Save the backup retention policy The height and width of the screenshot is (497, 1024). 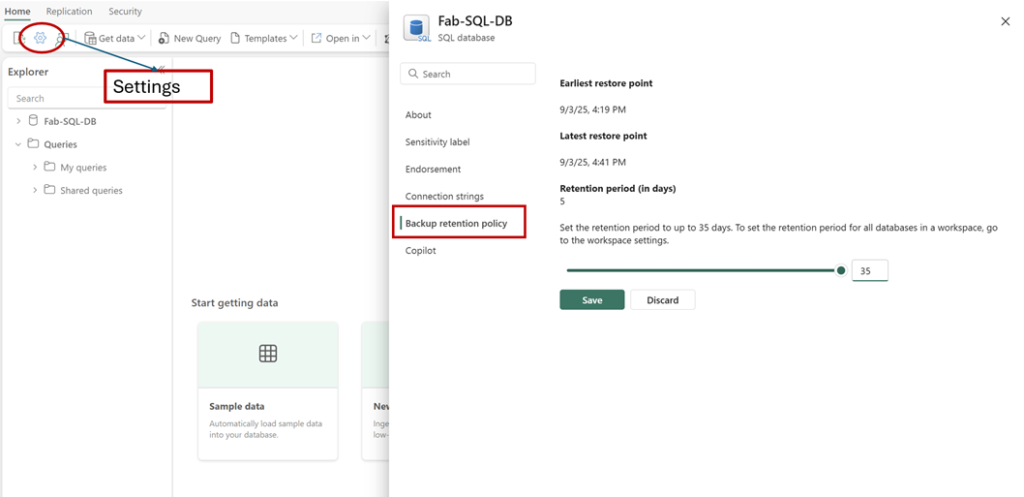(x=592, y=300)
